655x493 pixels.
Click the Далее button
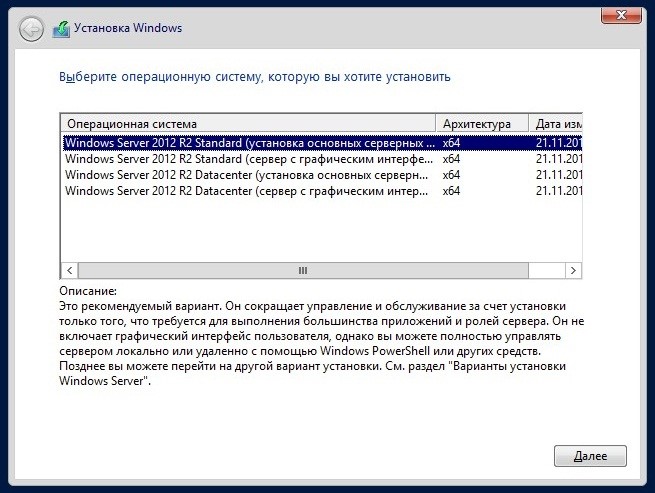[x=590, y=456]
